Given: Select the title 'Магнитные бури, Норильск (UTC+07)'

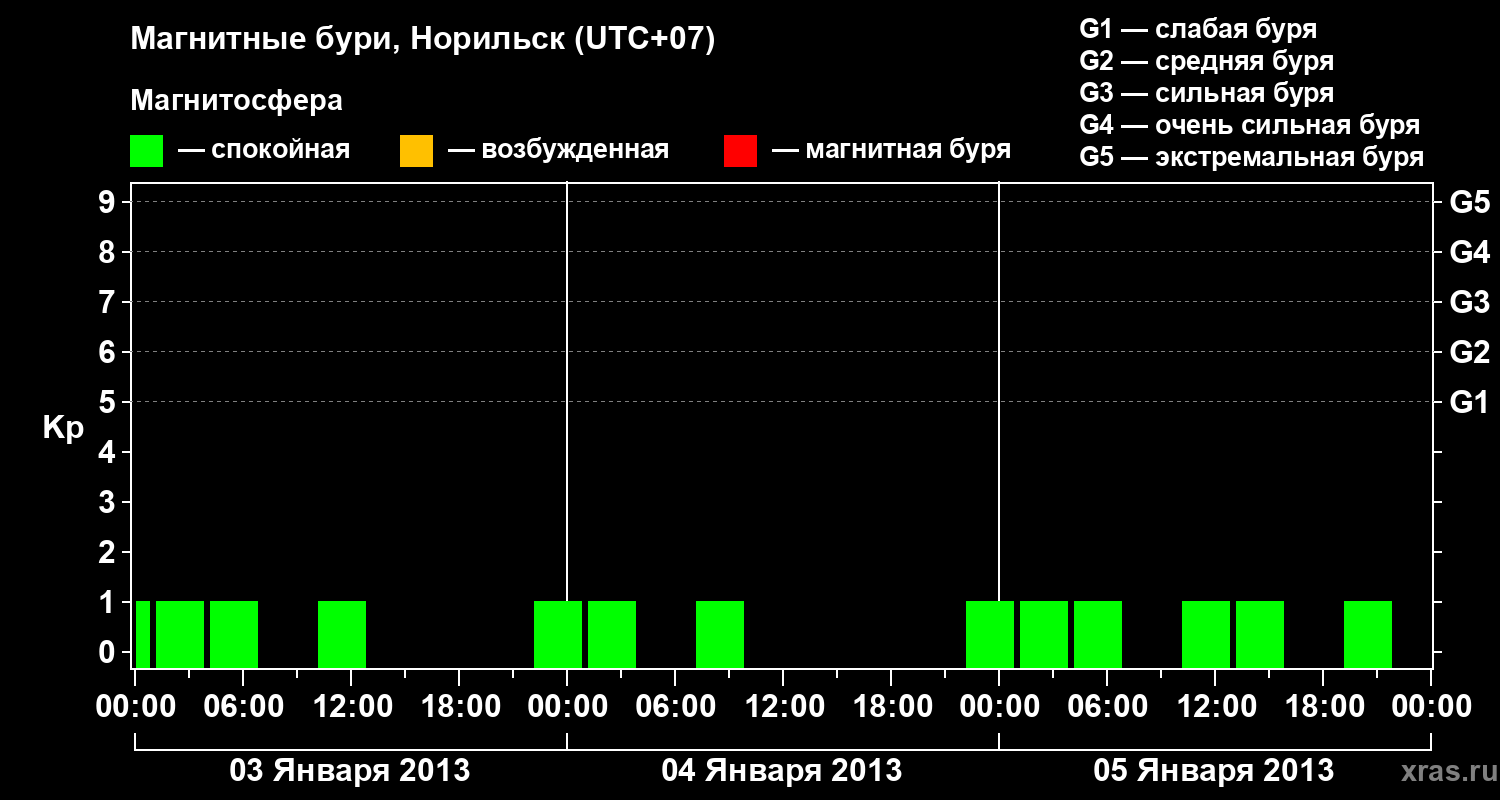Looking at the screenshot, I should coord(423,40).
